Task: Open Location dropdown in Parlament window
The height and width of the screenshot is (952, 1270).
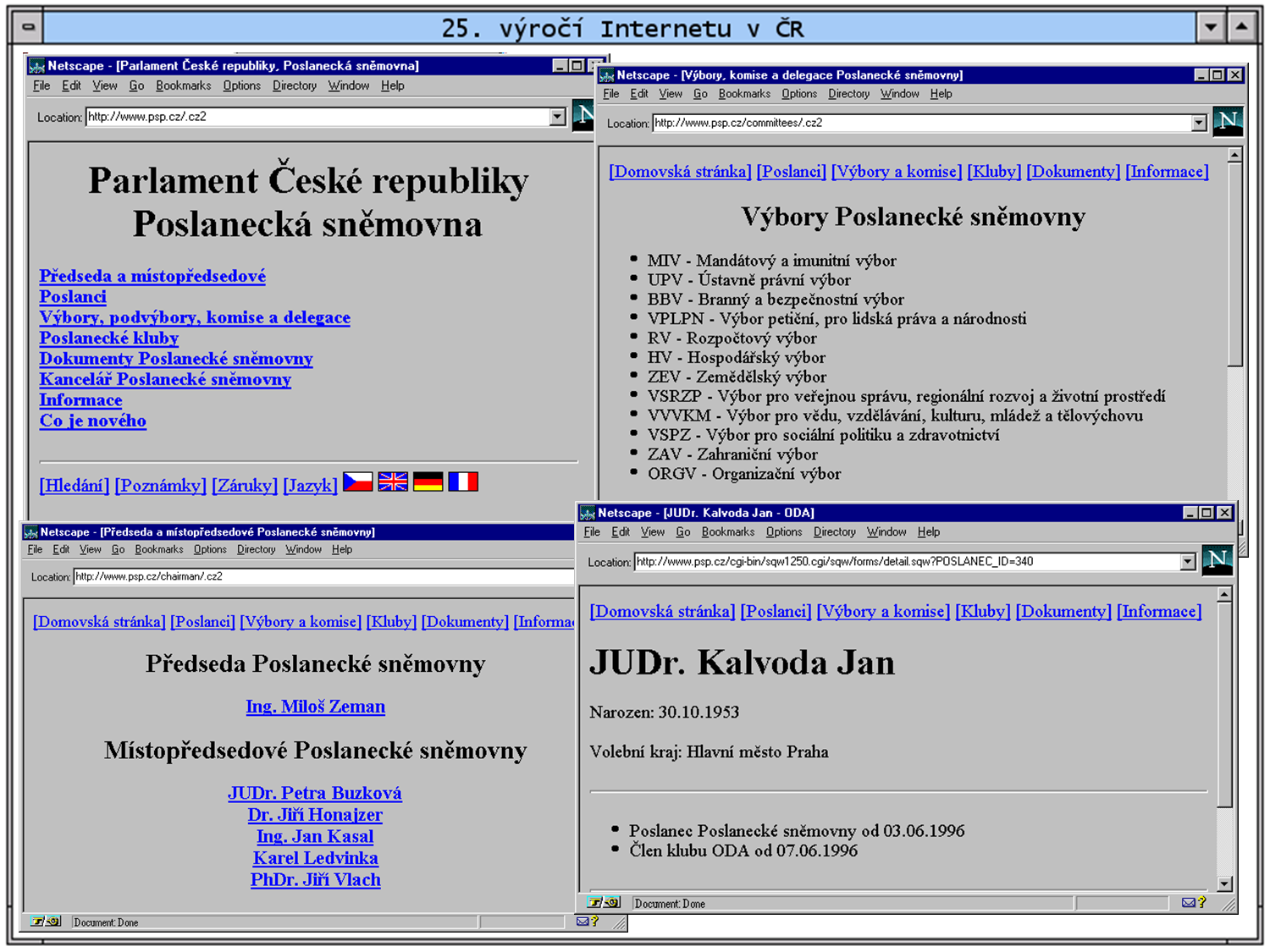Action: [557, 117]
